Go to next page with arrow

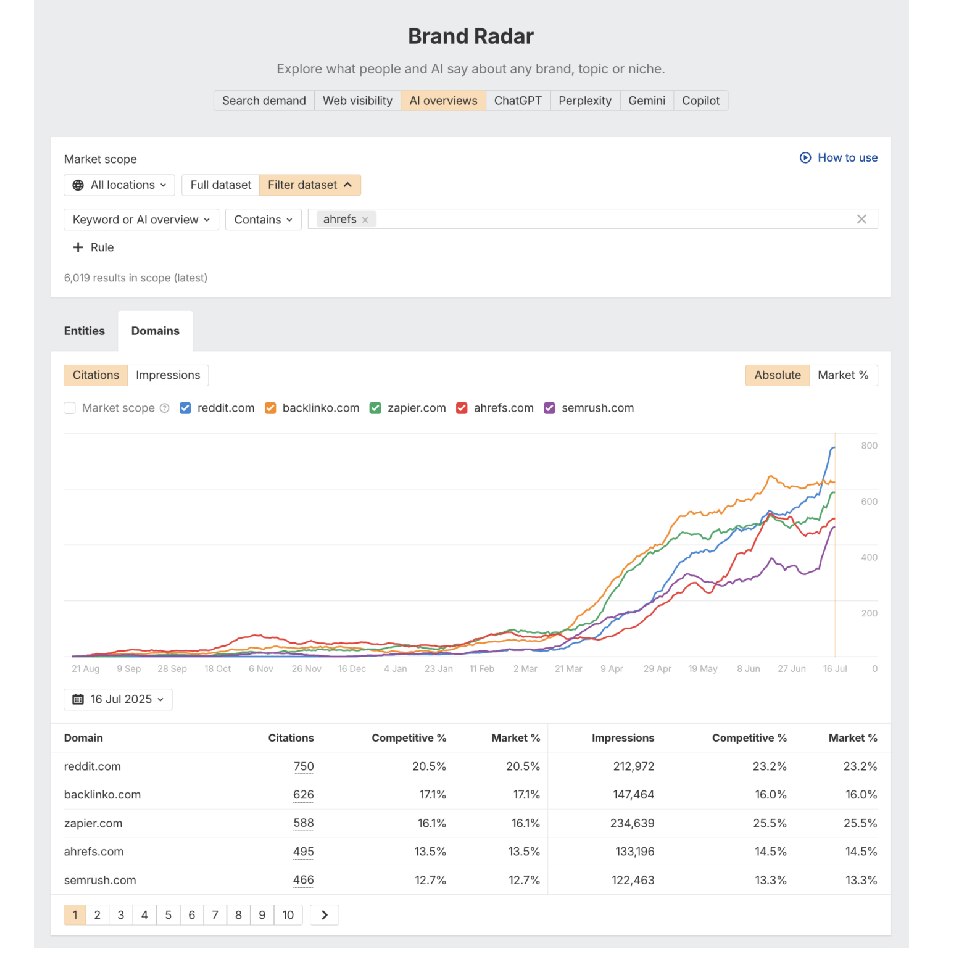pos(324,915)
